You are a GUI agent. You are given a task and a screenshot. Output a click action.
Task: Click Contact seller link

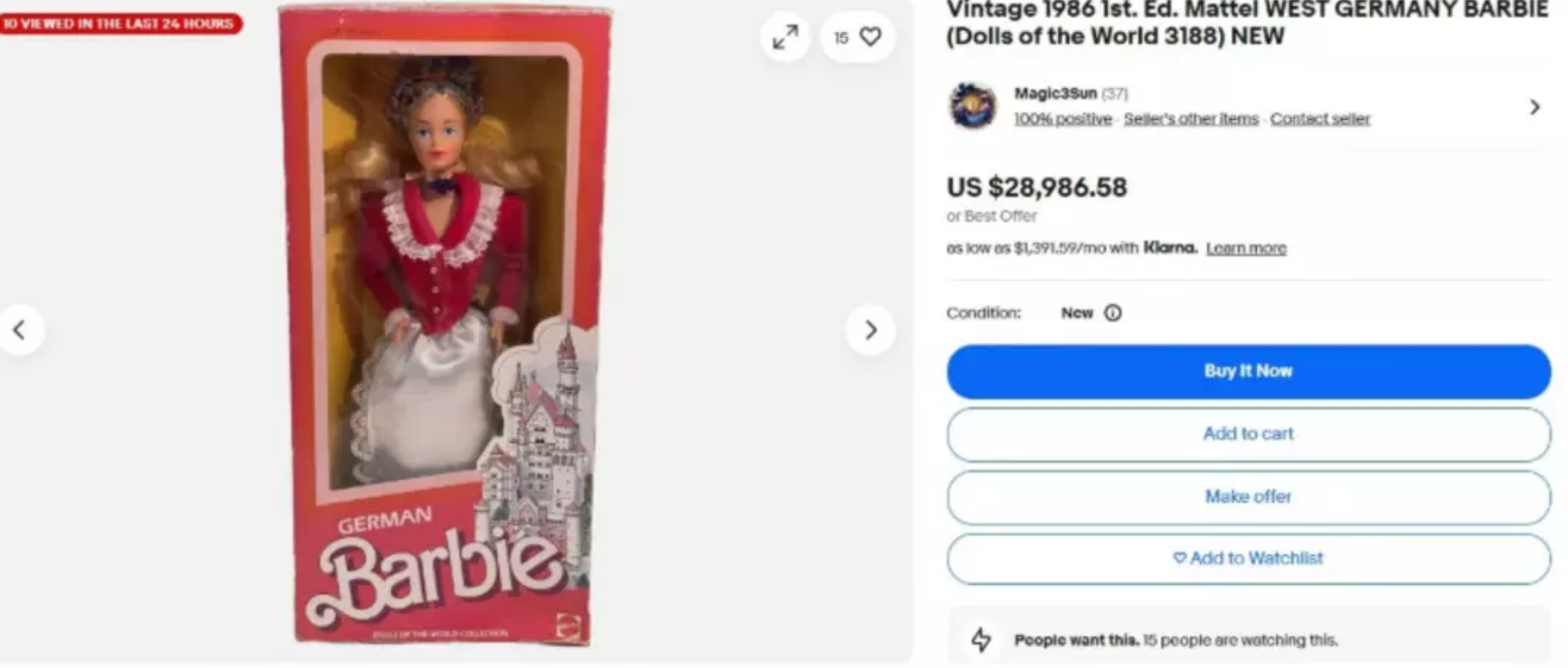[x=1319, y=119]
